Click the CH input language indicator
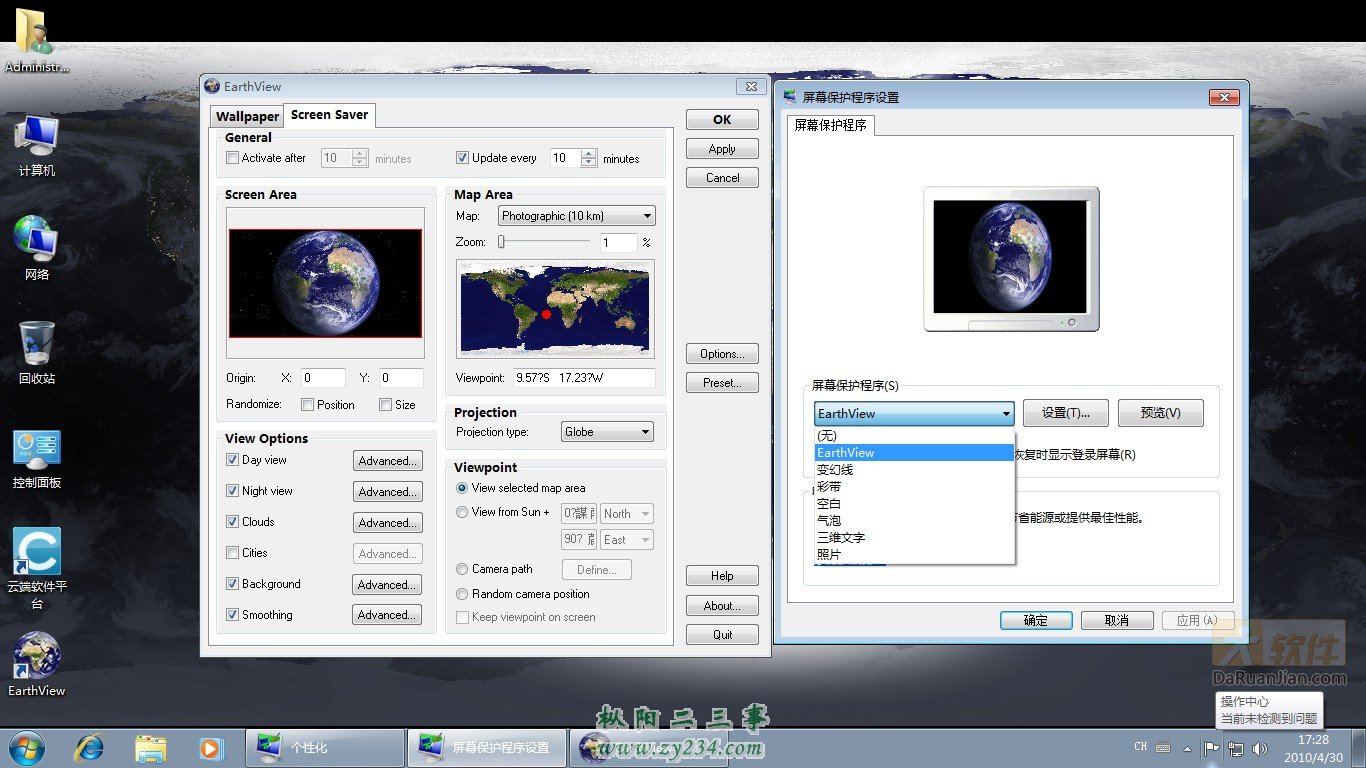The width and height of the screenshot is (1366, 768). [1141, 747]
